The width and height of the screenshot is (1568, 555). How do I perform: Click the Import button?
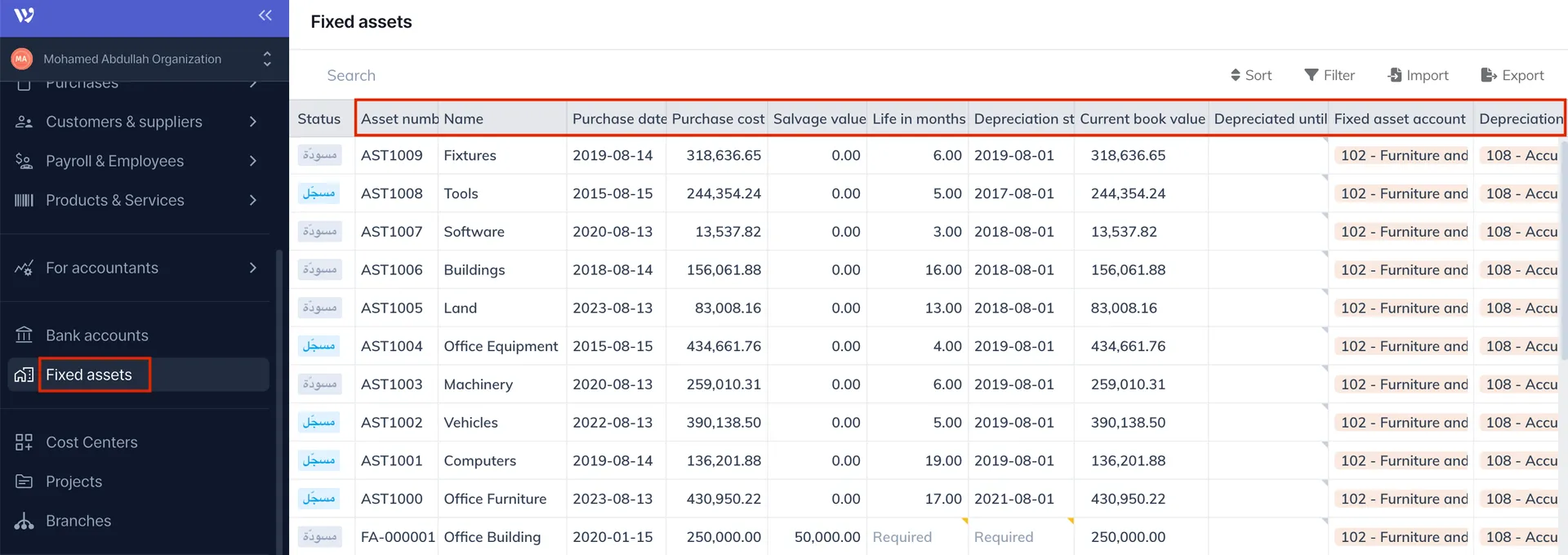coord(1419,75)
